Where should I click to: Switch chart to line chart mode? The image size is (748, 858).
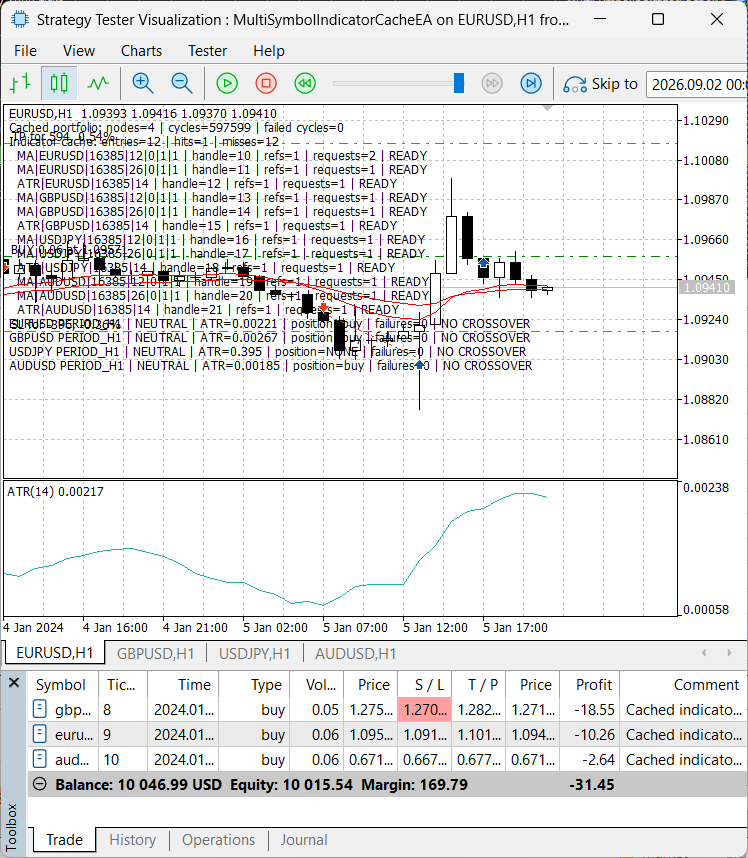tap(98, 84)
